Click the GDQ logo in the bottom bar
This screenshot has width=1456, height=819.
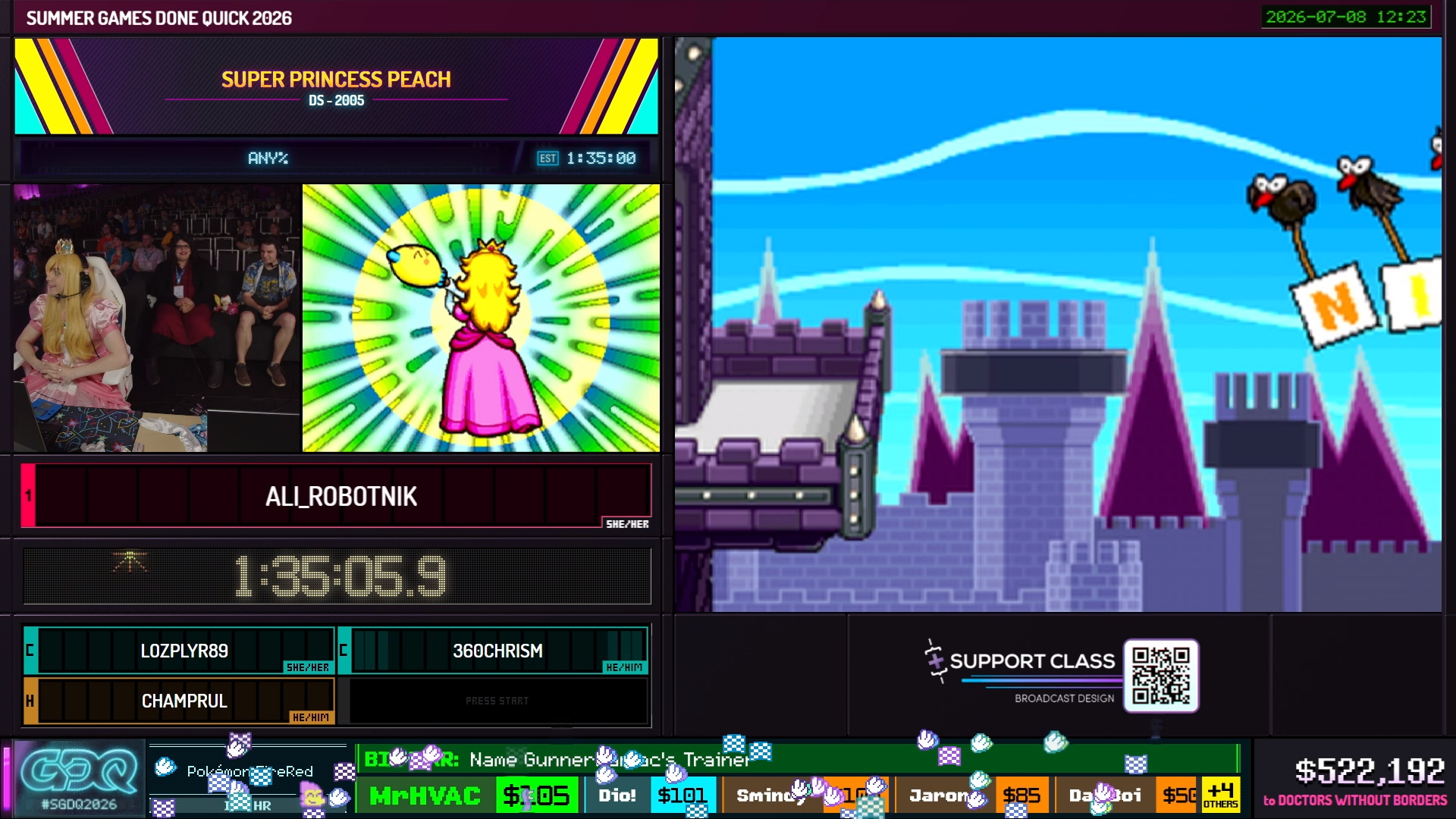click(x=79, y=772)
